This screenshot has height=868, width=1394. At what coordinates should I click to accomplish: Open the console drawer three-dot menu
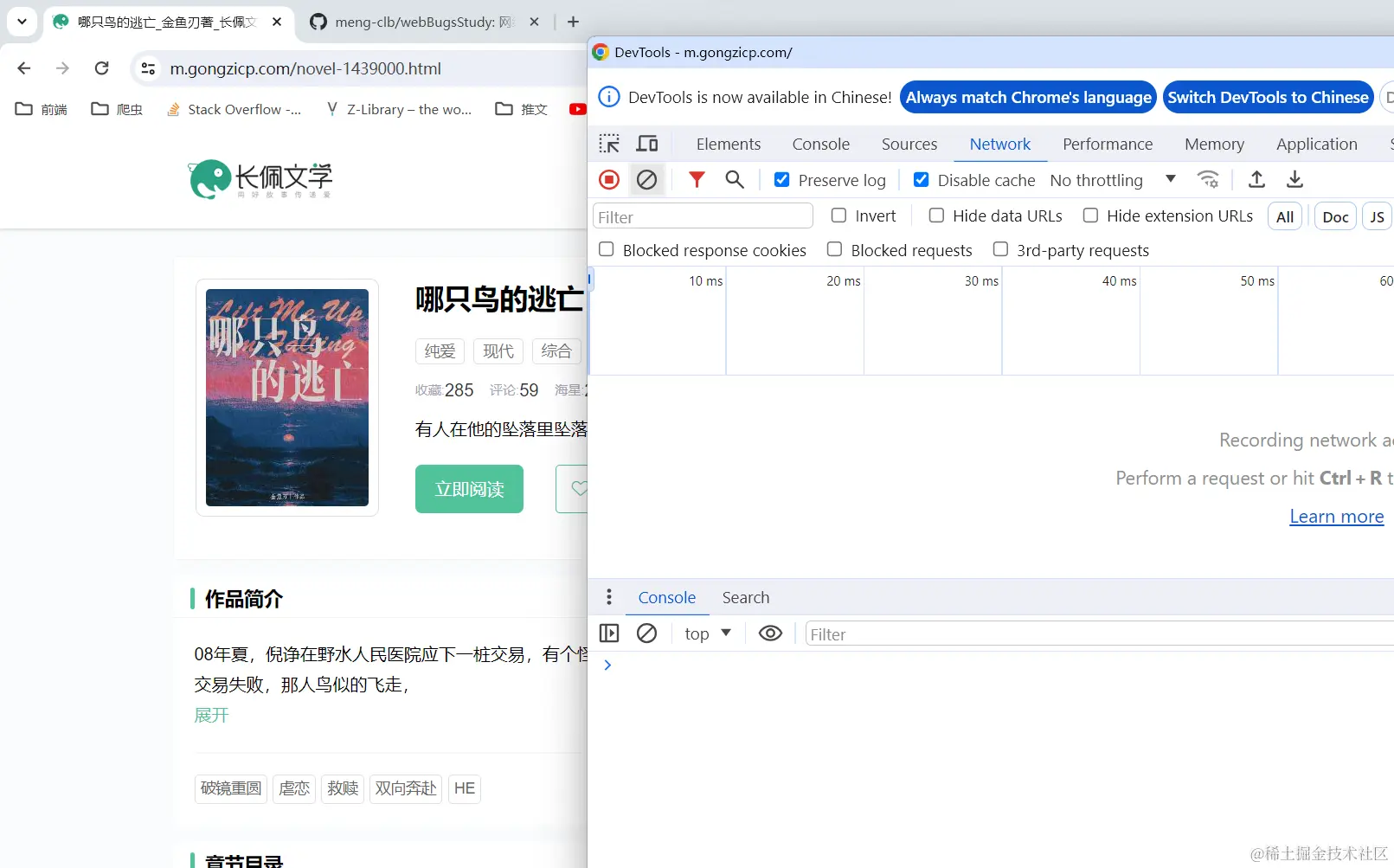609,597
